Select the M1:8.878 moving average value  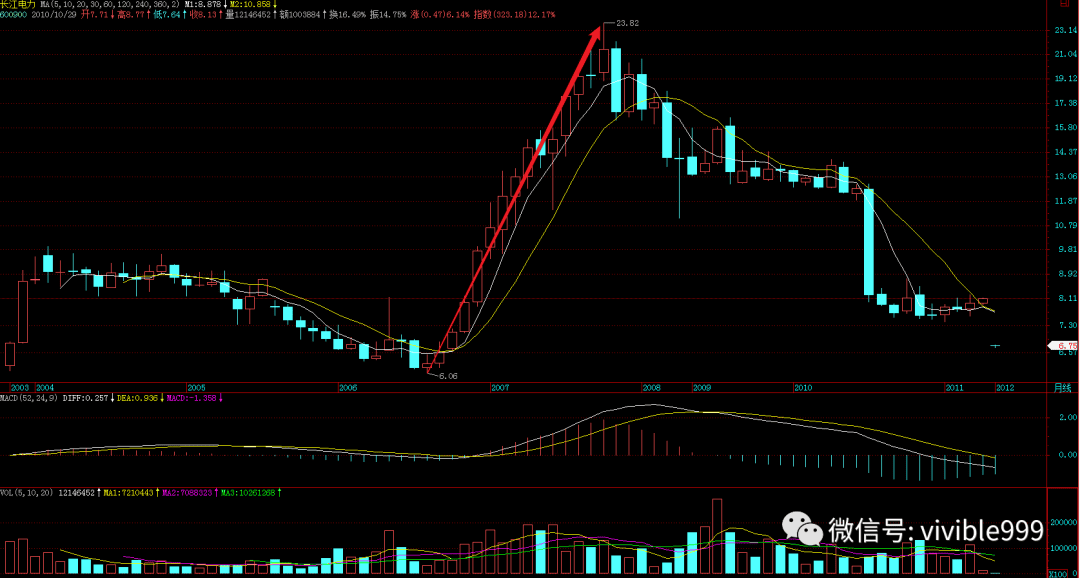coord(202,5)
